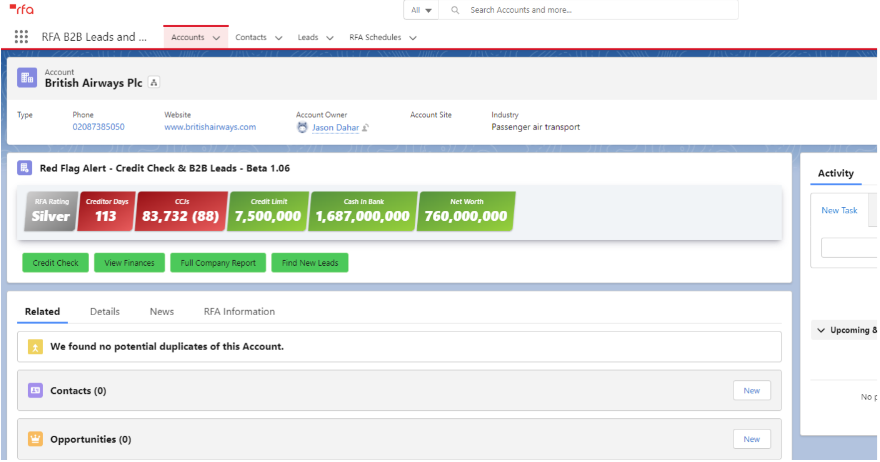The image size is (880, 462).
Task: Click the Credit Check button
Action: pyautogui.click(x=56, y=263)
